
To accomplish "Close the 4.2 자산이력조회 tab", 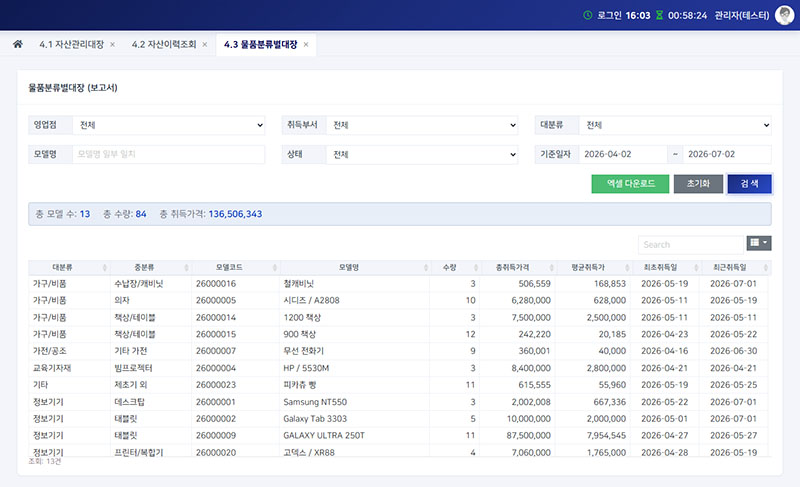I will coord(205,44).
